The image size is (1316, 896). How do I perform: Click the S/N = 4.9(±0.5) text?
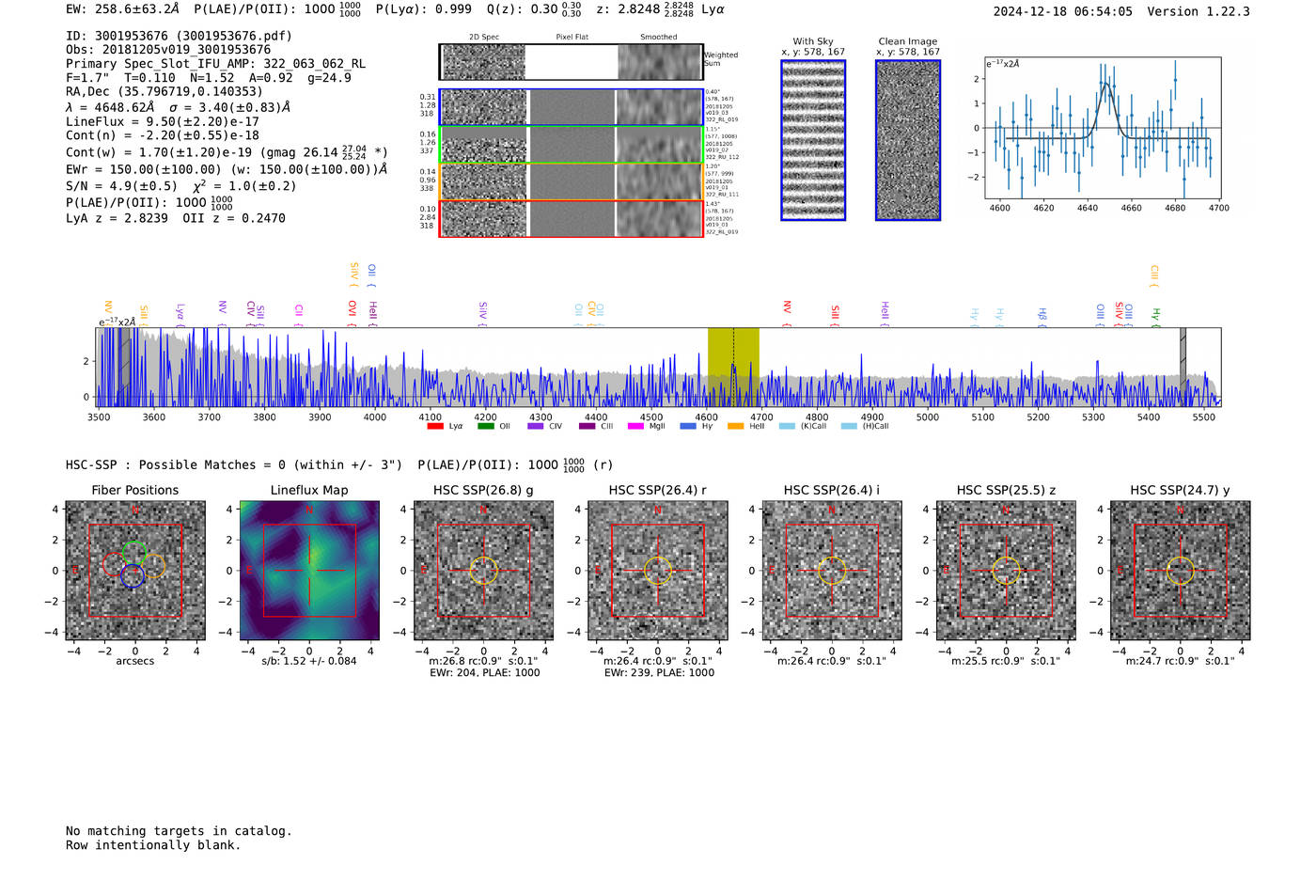[121, 186]
